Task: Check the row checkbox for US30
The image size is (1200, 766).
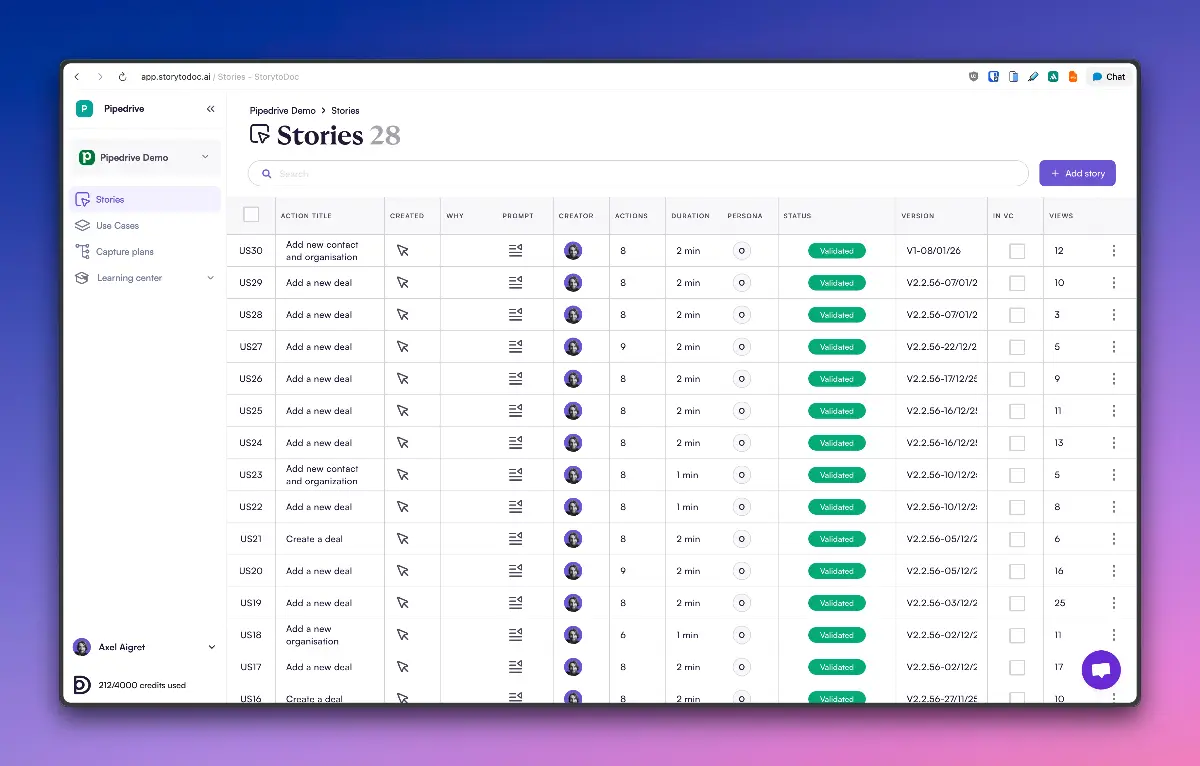Action: coord(251,250)
